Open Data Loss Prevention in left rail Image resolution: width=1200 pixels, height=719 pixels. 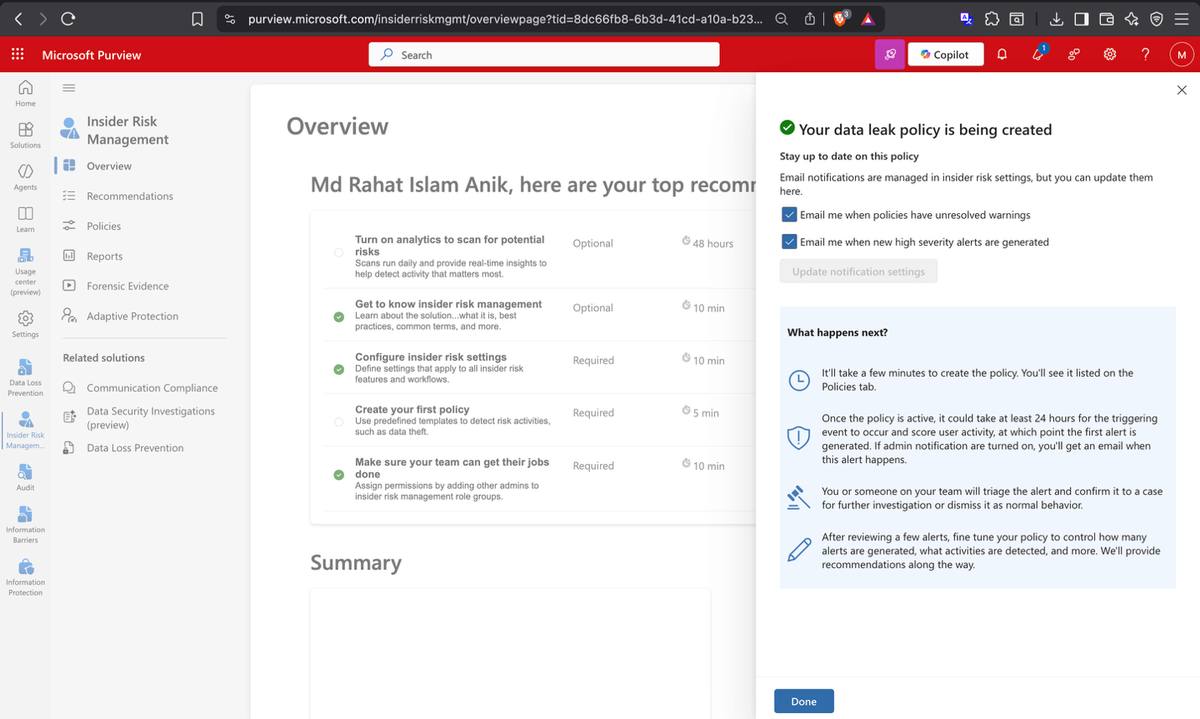25,378
